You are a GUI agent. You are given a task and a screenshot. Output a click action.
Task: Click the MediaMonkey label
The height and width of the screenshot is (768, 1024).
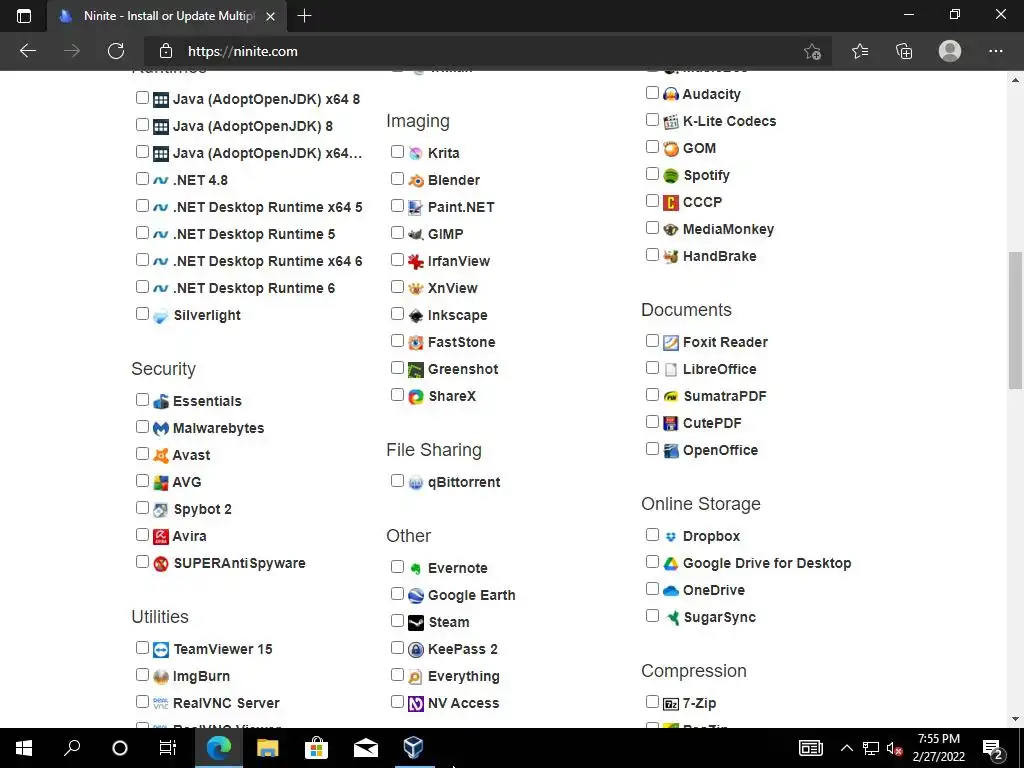point(728,229)
